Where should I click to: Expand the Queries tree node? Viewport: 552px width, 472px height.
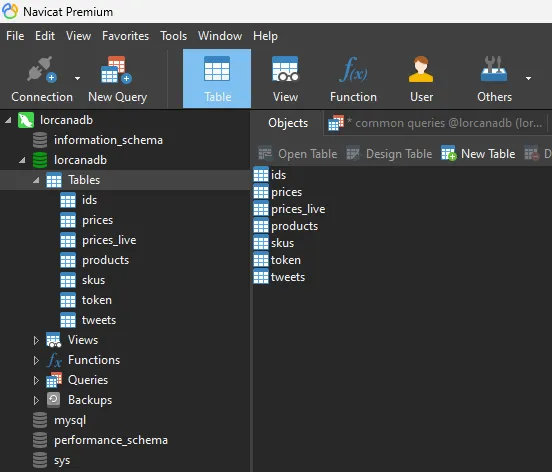tap(36, 380)
